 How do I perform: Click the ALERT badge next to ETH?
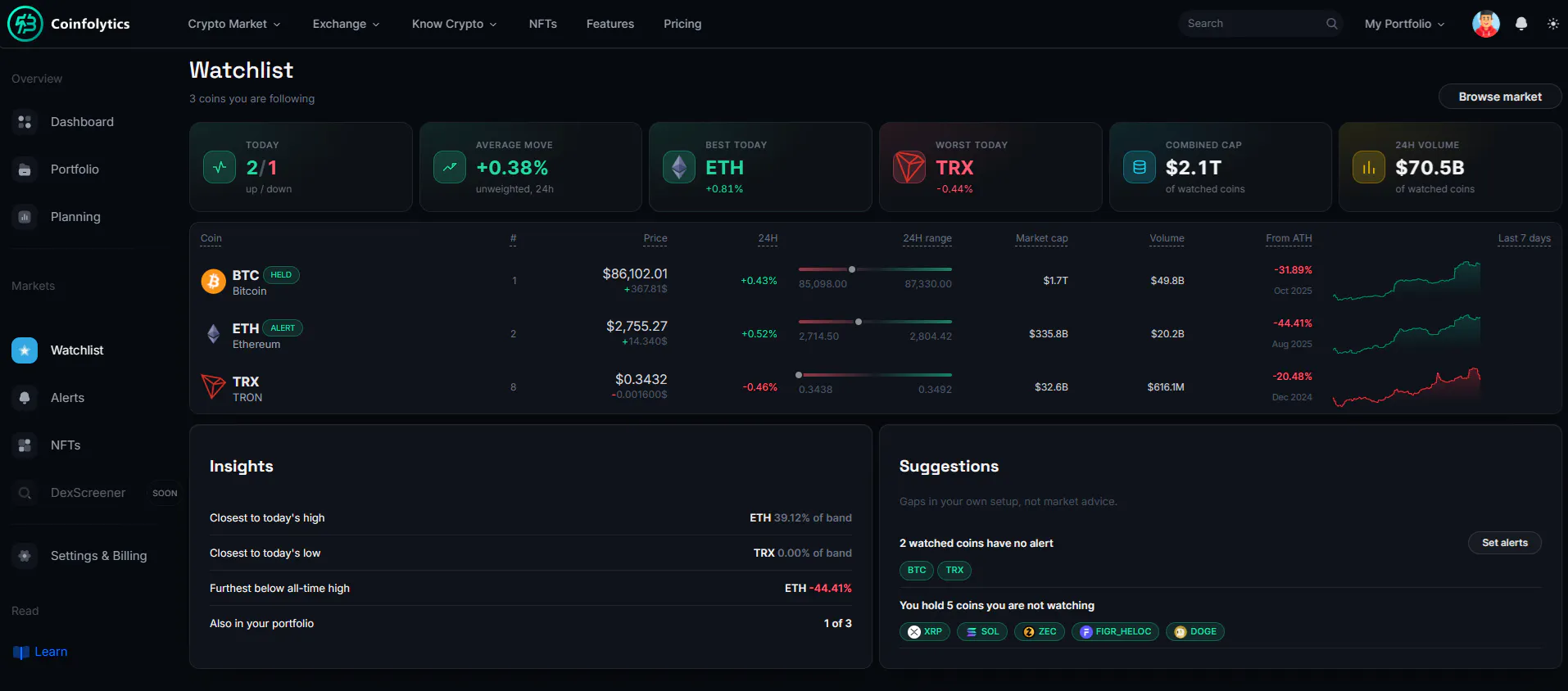(x=283, y=328)
